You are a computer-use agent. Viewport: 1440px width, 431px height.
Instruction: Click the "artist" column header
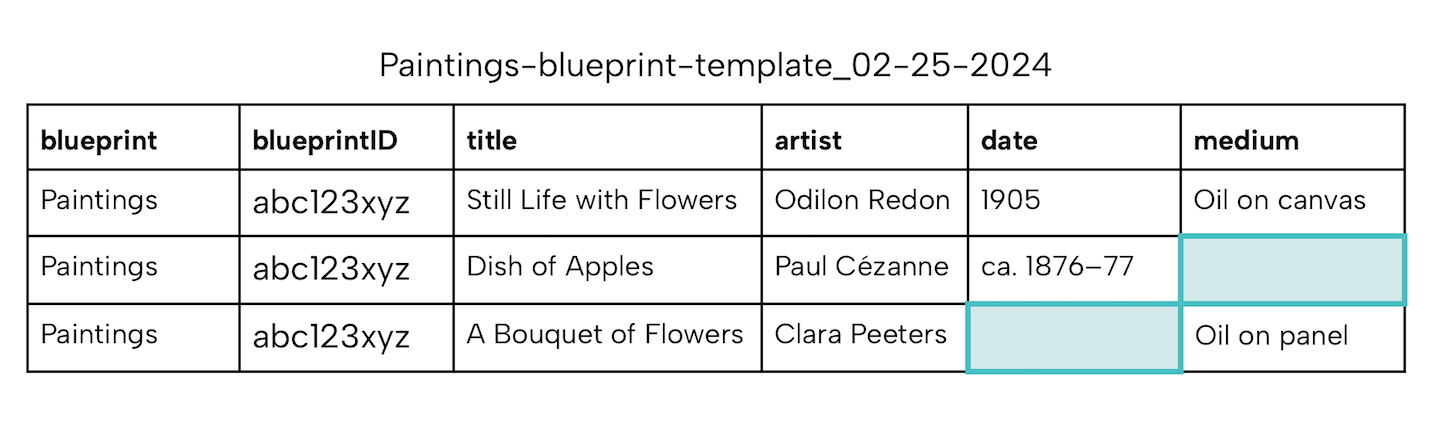pyautogui.click(x=808, y=141)
